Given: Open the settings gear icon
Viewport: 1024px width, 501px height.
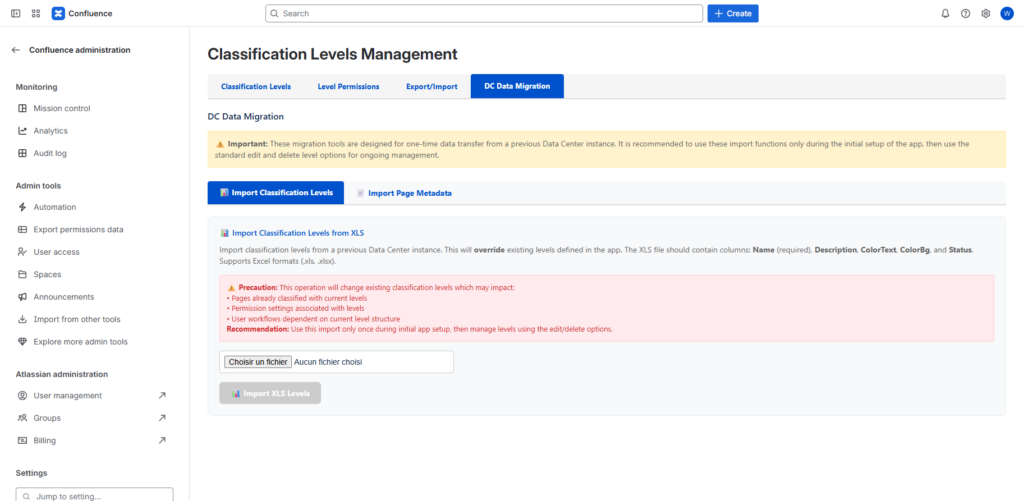Looking at the screenshot, I should pos(985,13).
